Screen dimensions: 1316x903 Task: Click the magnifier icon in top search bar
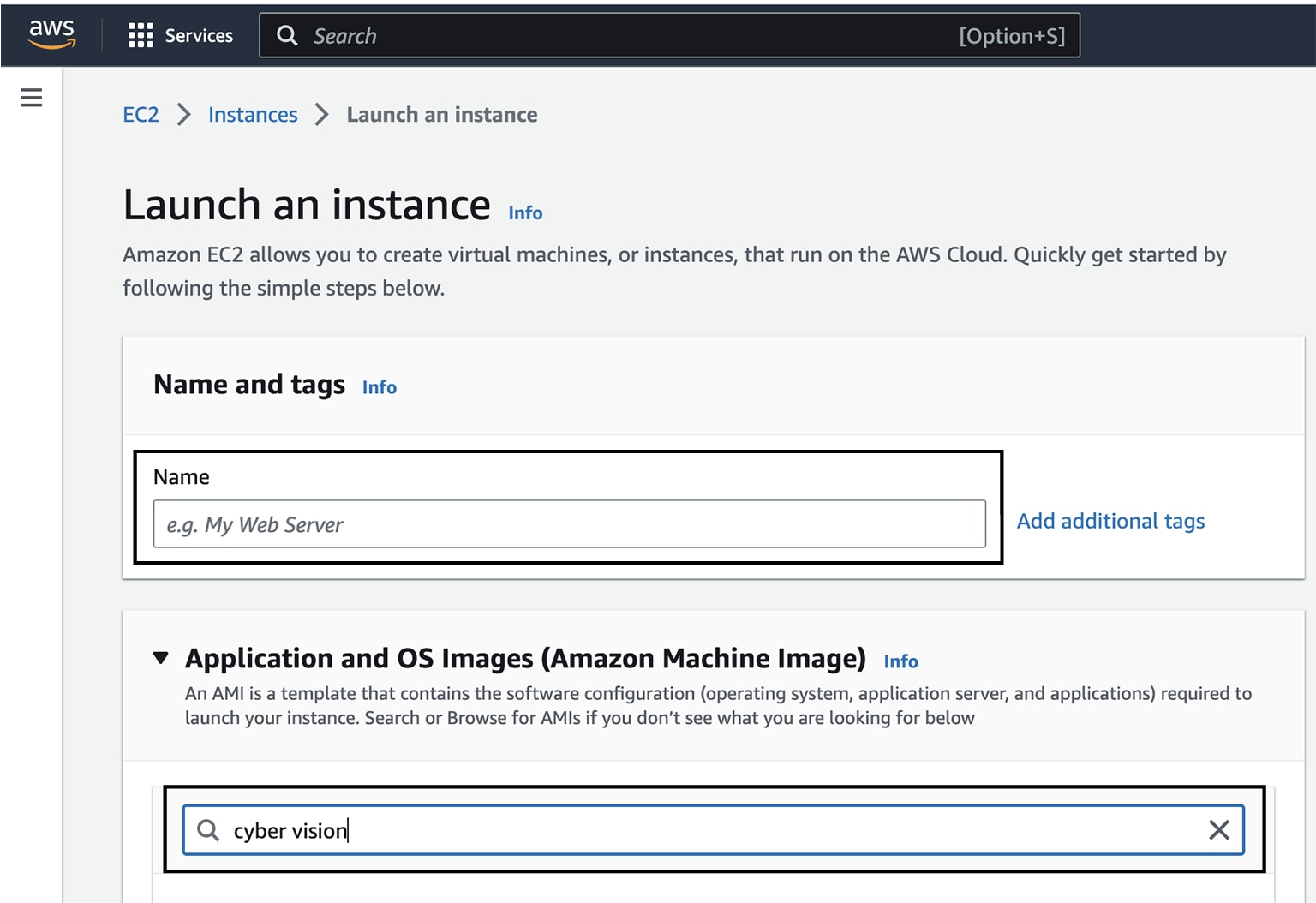[x=287, y=35]
